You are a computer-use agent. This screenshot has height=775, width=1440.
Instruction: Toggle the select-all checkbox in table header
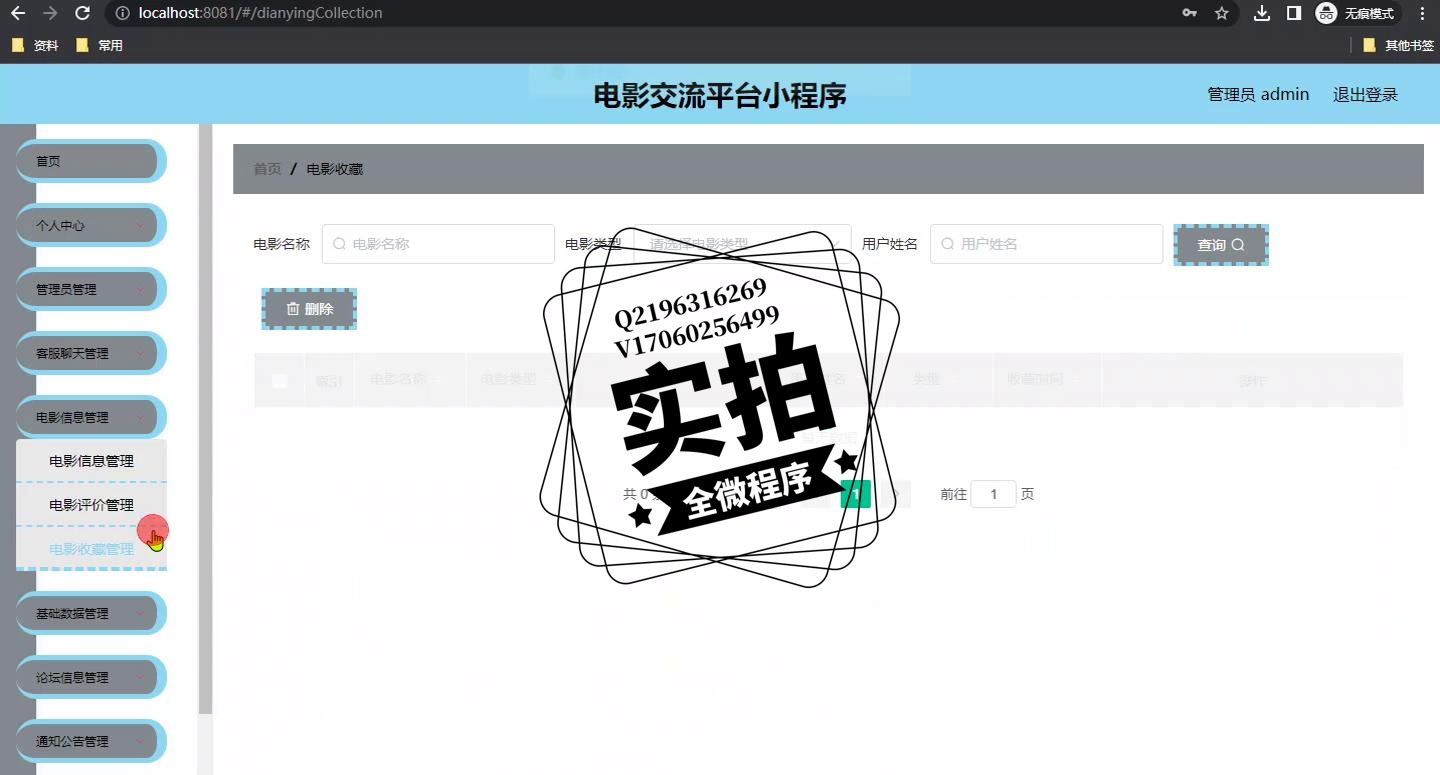279,380
